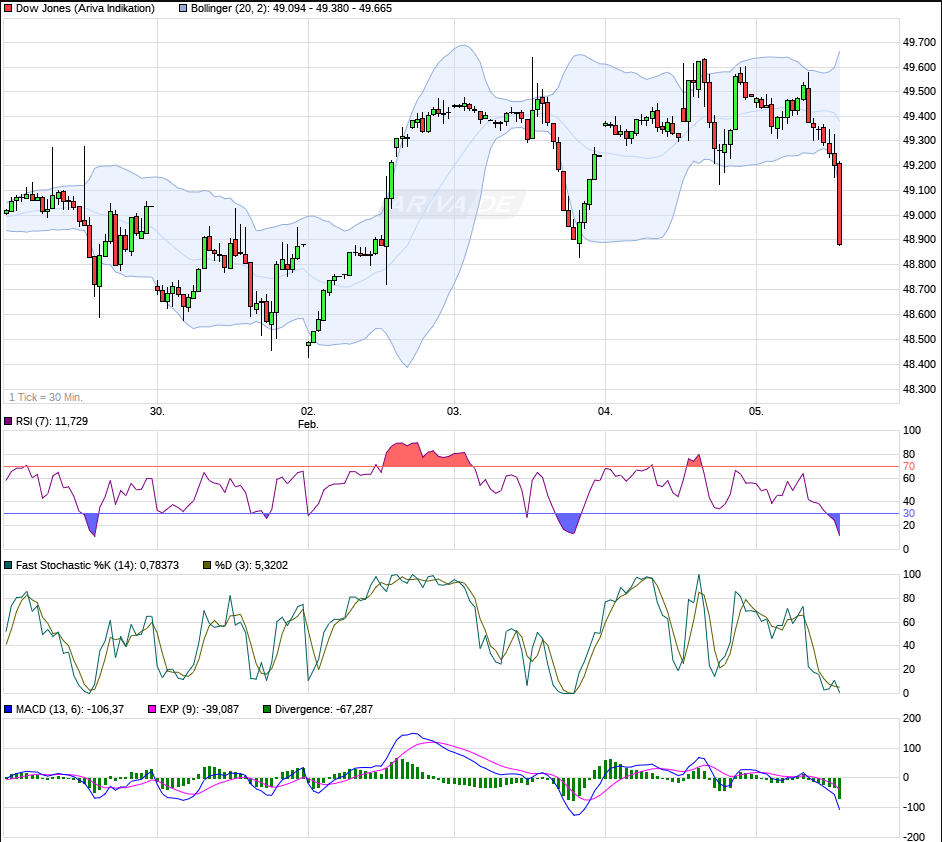Click the blue 30 RSI level label
942x842 pixels.
pyautogui.click(x=909, y=514)
